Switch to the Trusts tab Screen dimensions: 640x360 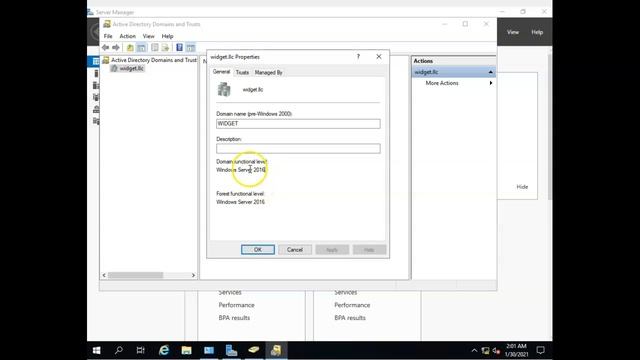pos(242,72)
